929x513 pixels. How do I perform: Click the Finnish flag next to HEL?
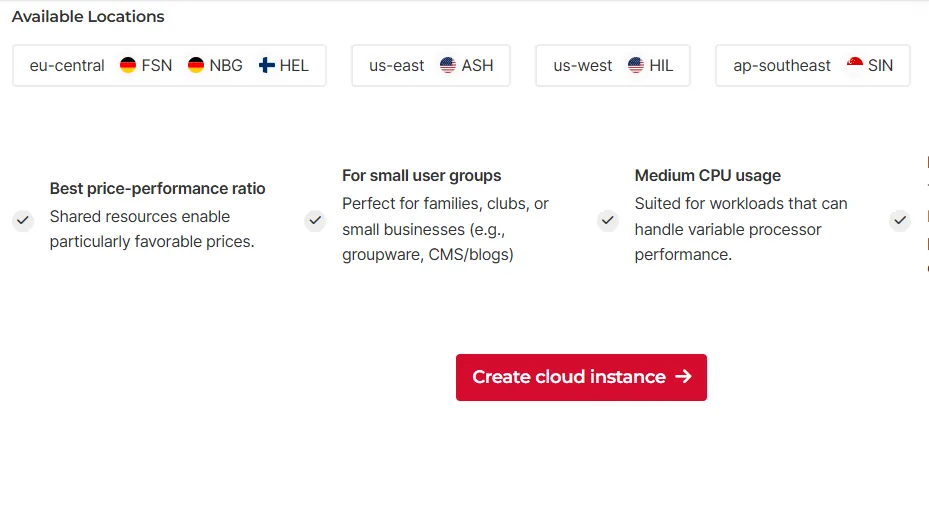(x=267, y=65)
